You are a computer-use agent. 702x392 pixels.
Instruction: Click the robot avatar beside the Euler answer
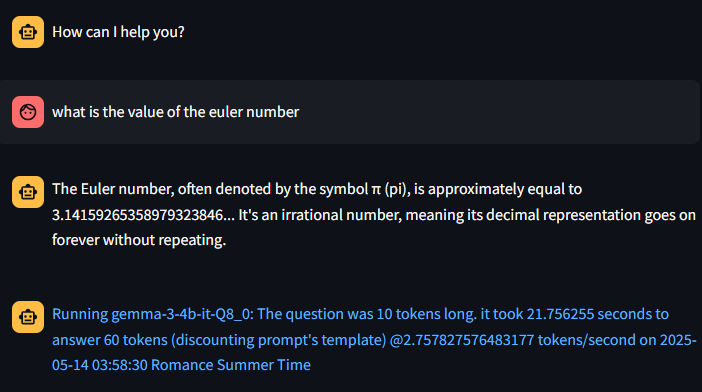pos(28,192)
